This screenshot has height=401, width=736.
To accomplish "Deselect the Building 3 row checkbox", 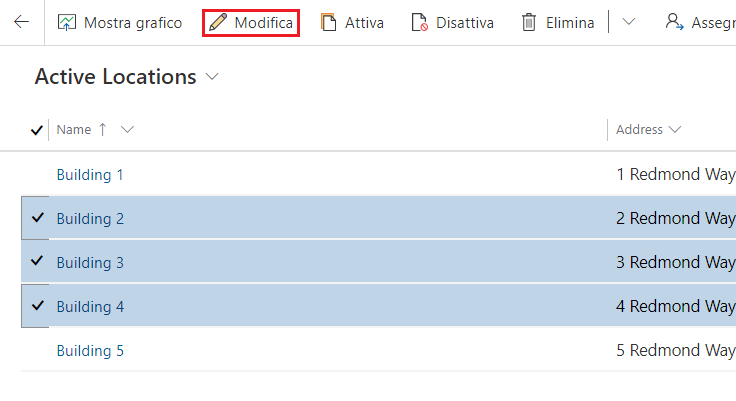I will click(x=37, y=262).
